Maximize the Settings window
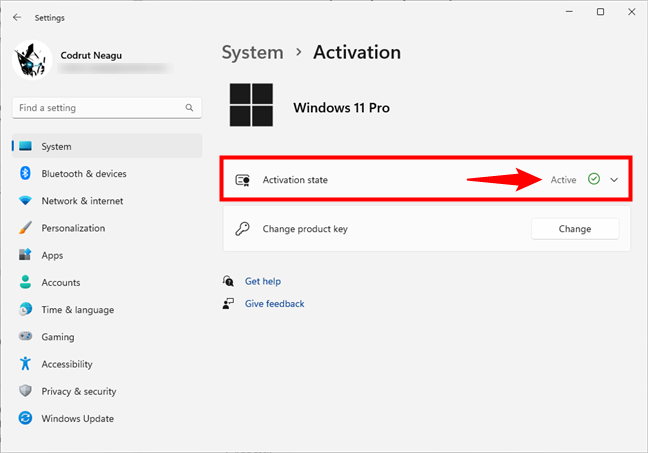This screenshot has width=648, height=453. coord(600,12)
